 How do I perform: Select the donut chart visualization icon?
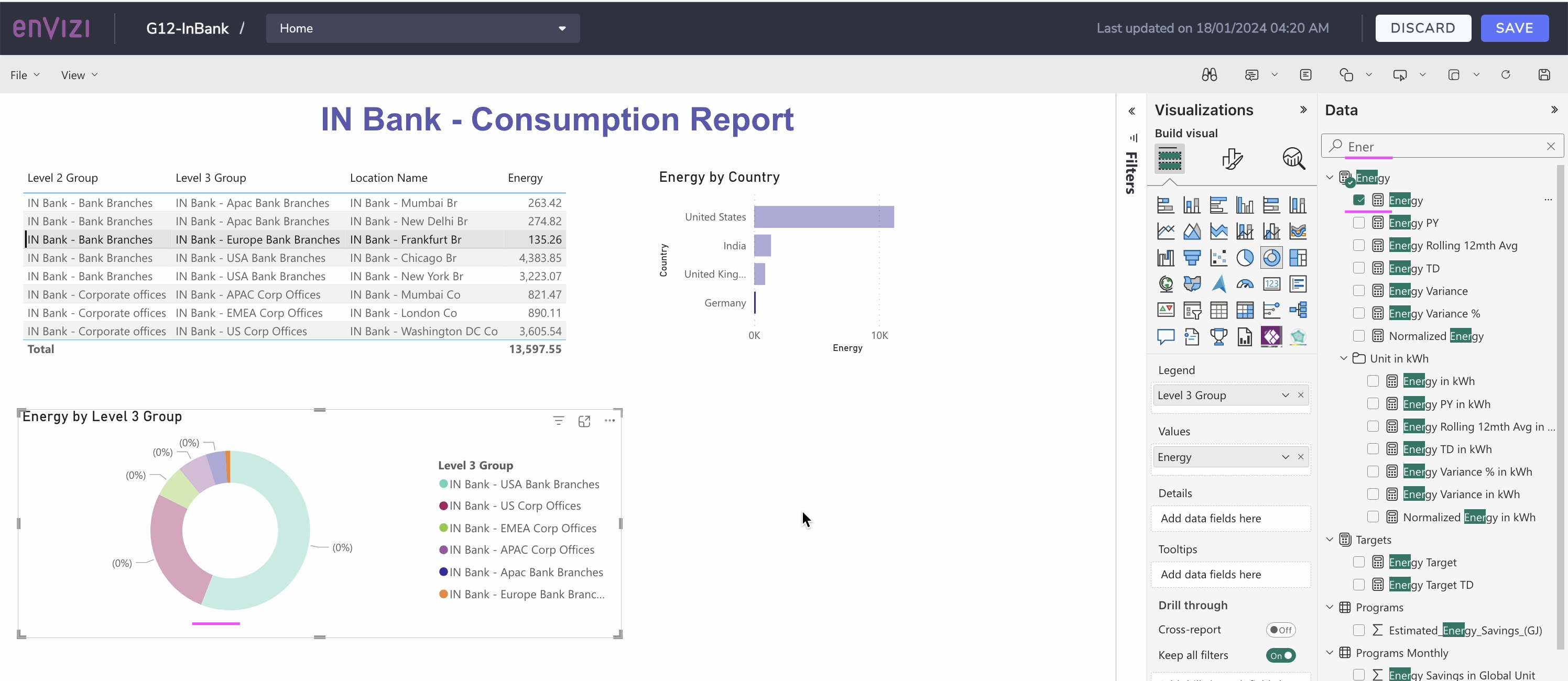pos(1271,257)
